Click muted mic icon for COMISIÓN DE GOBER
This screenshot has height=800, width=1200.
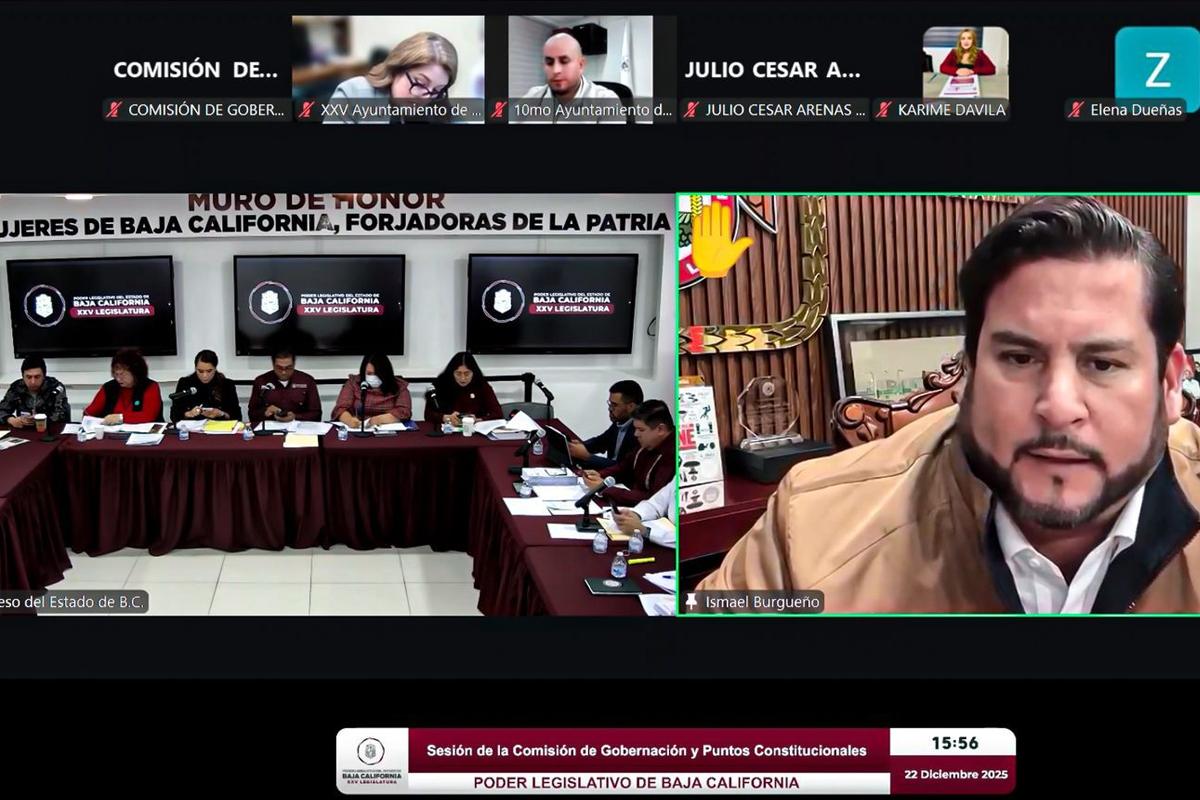pyautogui.click(x=114, y=110)
